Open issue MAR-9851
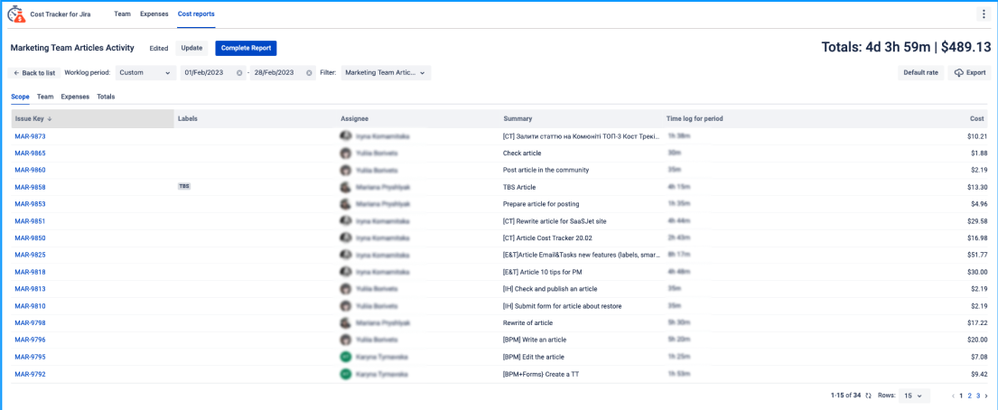Viewport: 998px width, 410px height. pos(30,221)
